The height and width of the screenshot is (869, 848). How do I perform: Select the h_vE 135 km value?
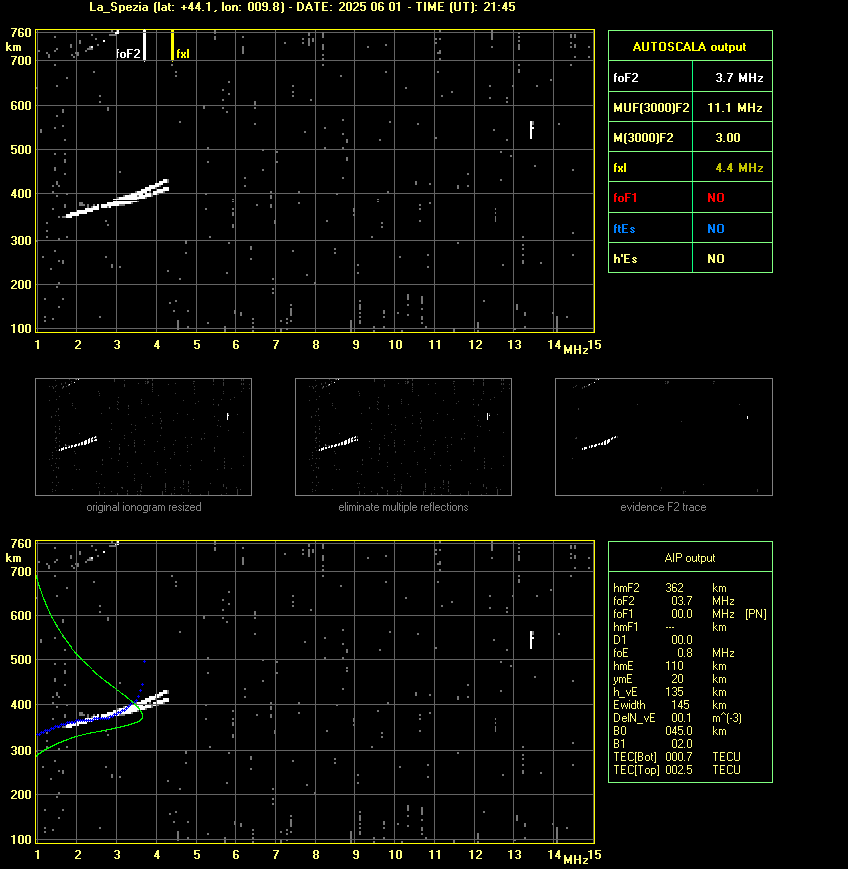click(x=674, y=692)
